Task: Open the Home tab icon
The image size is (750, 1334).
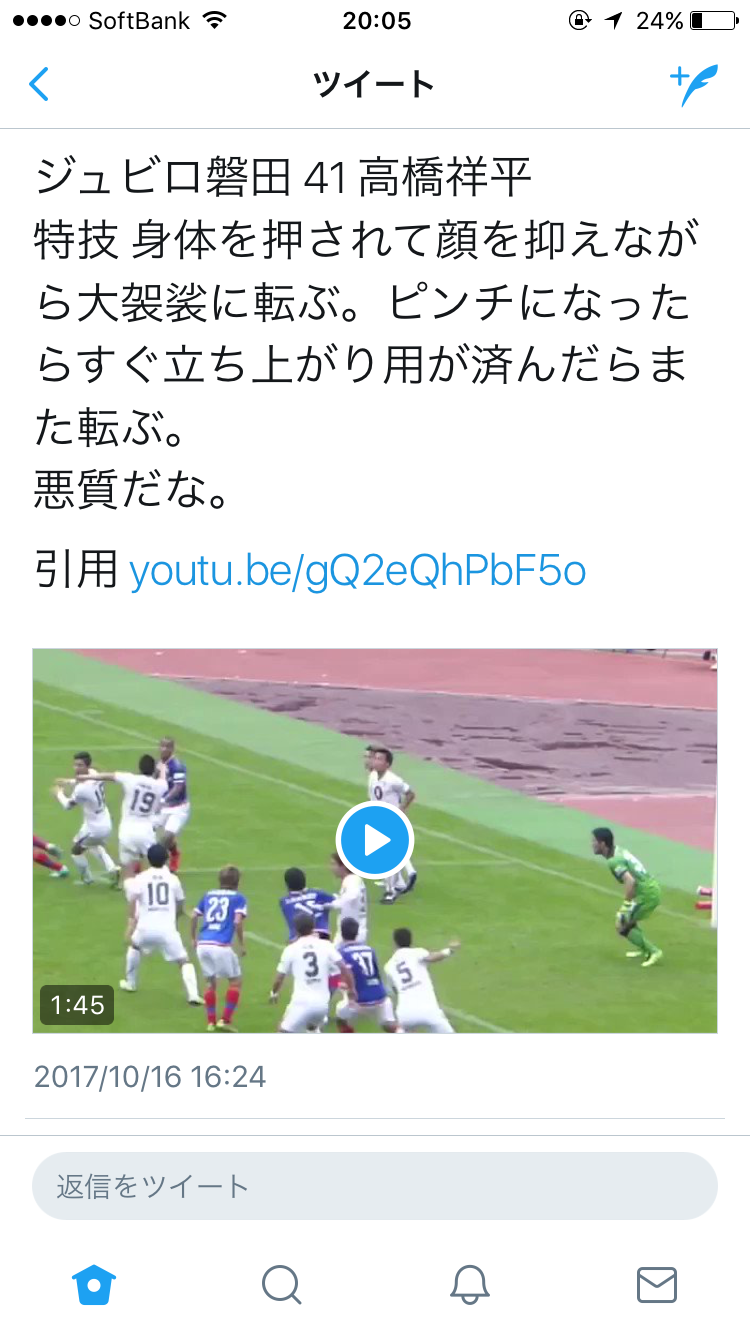Action: coord(95,1284)
